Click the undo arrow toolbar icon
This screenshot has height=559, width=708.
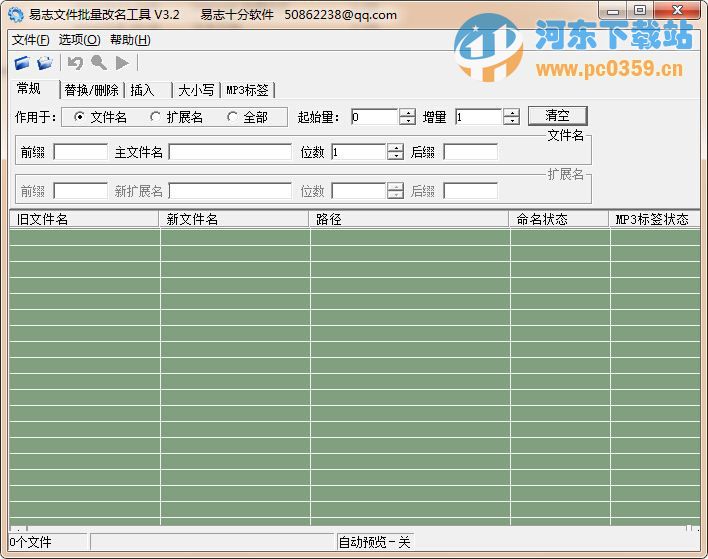click(x=75, y=63)
